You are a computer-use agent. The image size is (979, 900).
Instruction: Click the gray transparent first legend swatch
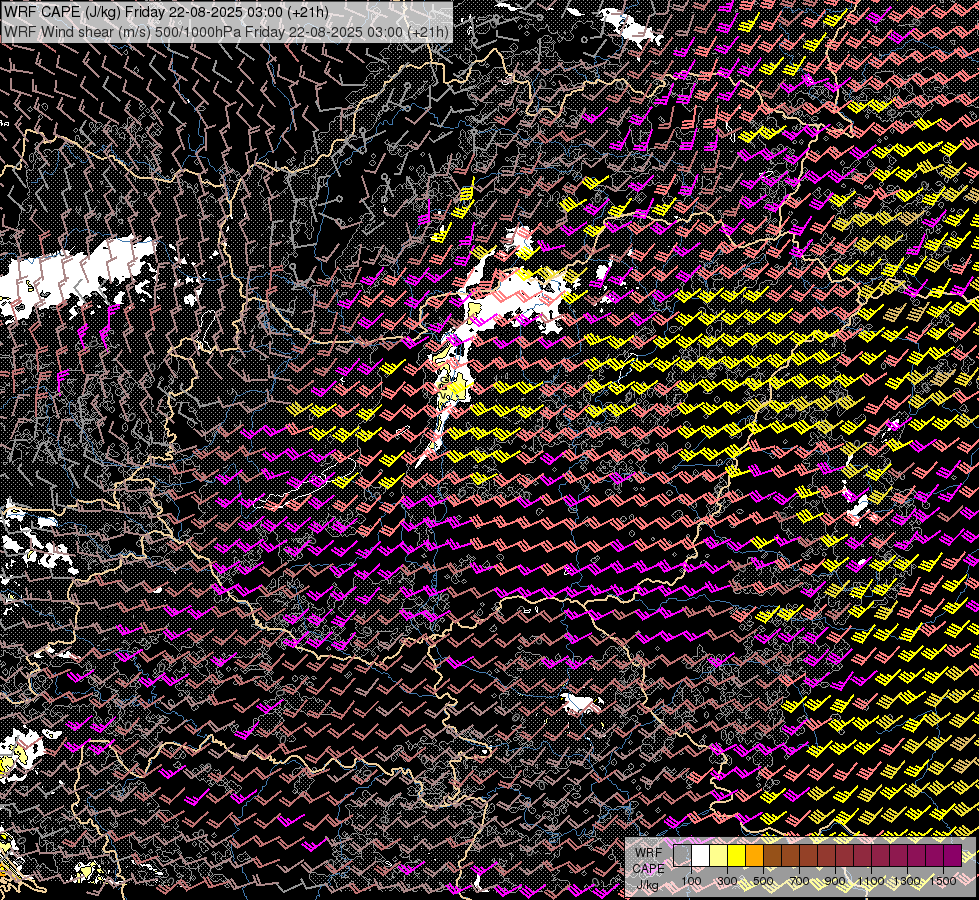coord(682,855)
